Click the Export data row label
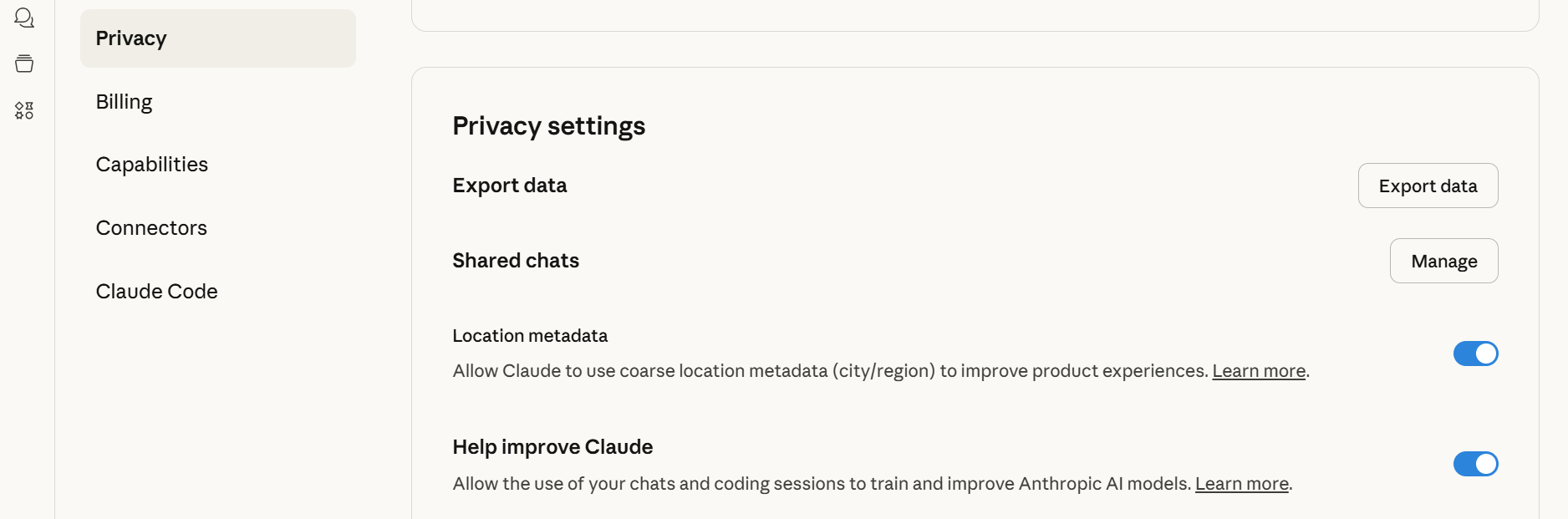This screenshot has height=519, width=1568. pos(509,185)
